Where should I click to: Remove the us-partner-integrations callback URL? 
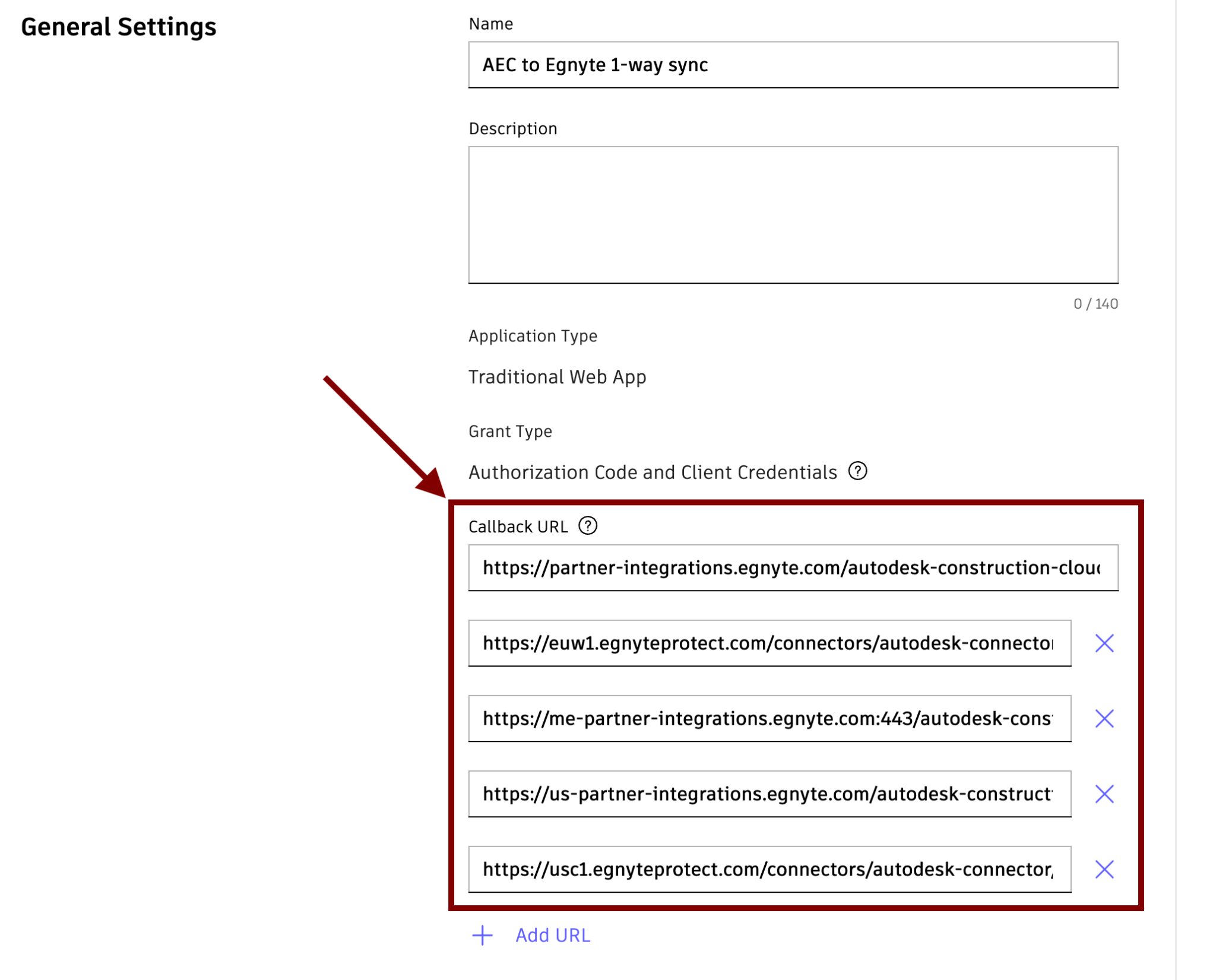coord(1104,794)
